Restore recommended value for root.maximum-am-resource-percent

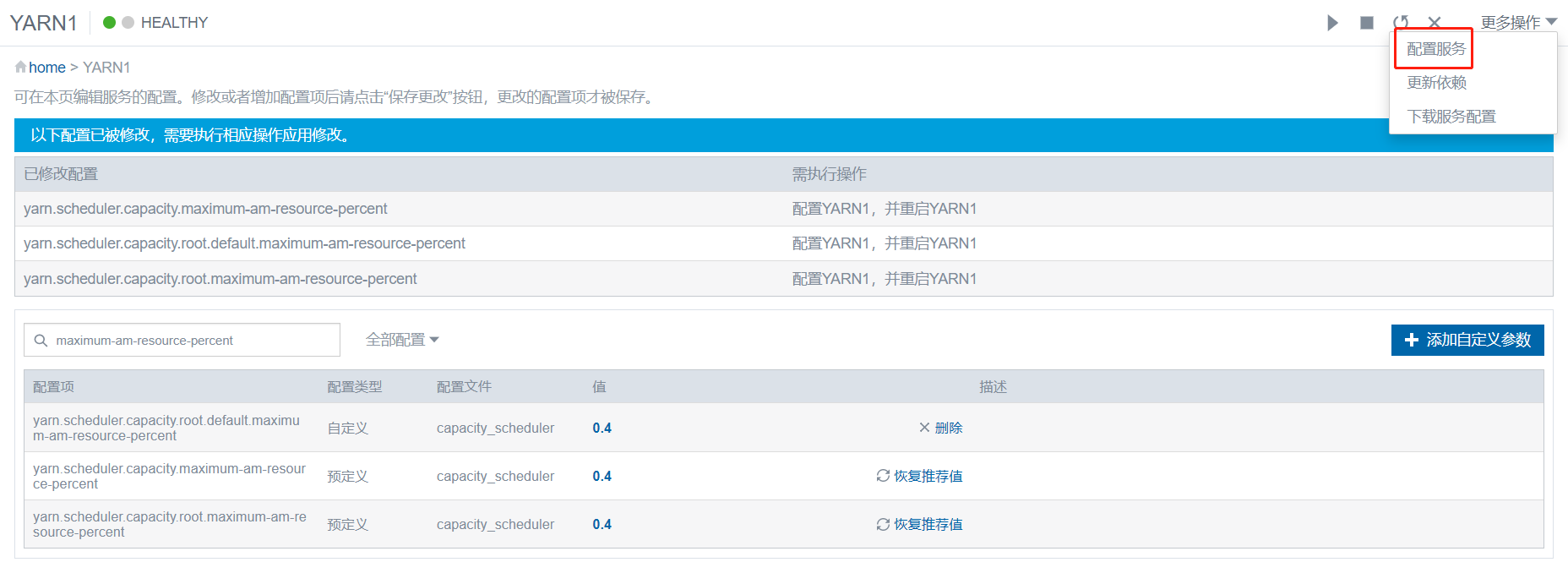pyautogui.click(x=919, y=524)
